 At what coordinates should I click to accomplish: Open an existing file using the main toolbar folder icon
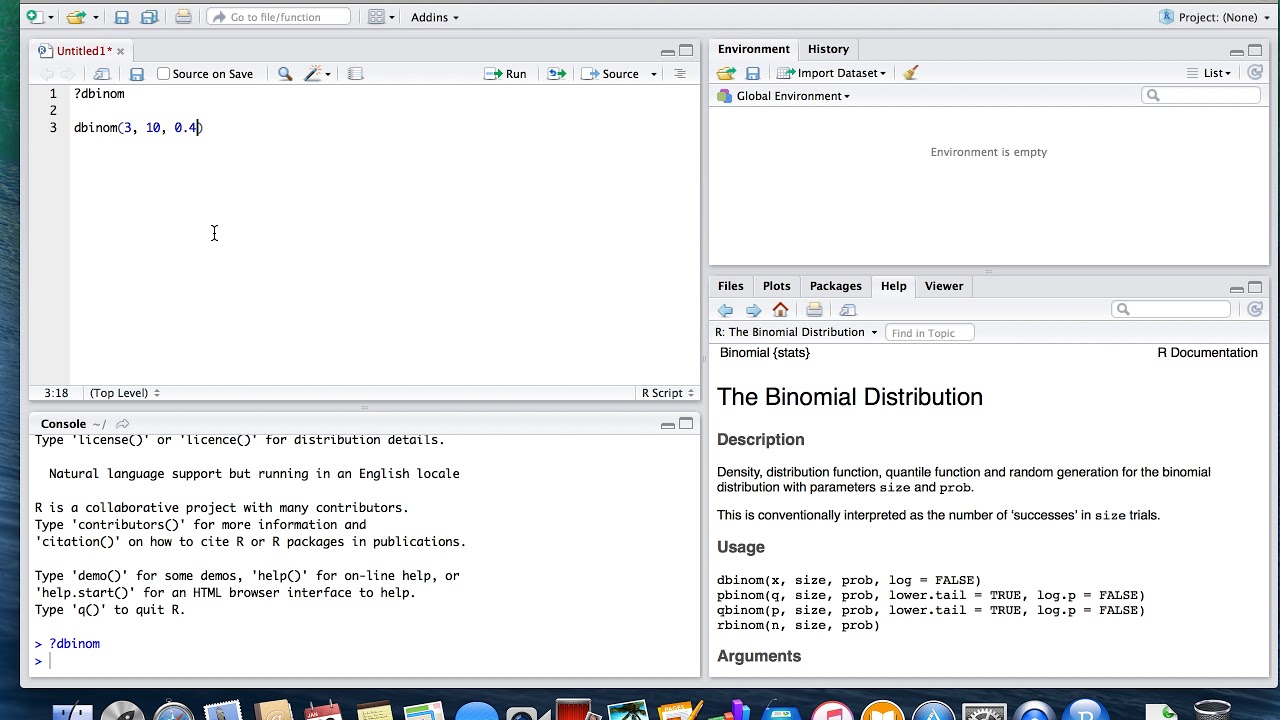(x=76, y=17)
